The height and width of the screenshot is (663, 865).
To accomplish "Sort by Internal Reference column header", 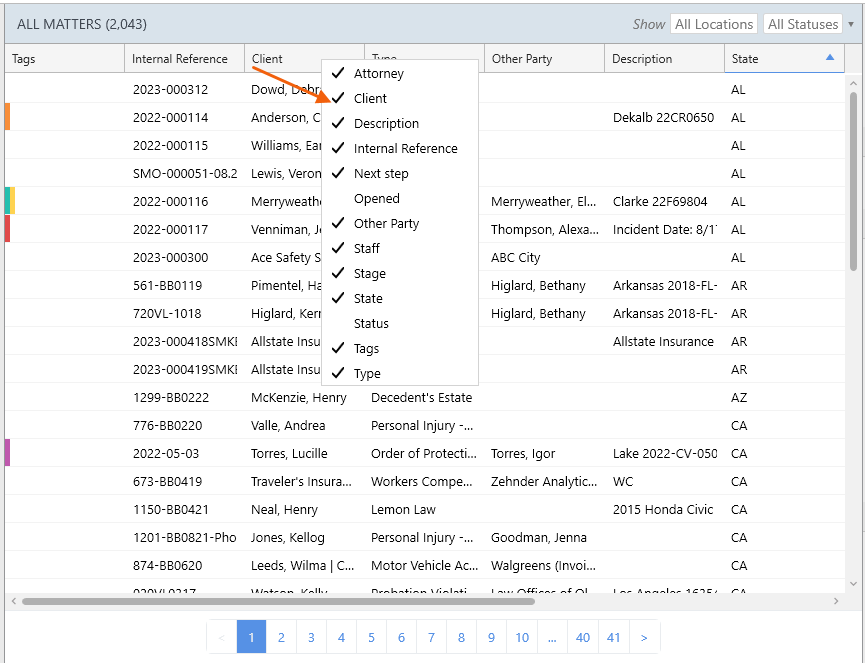I will click(x=184, y=58).
